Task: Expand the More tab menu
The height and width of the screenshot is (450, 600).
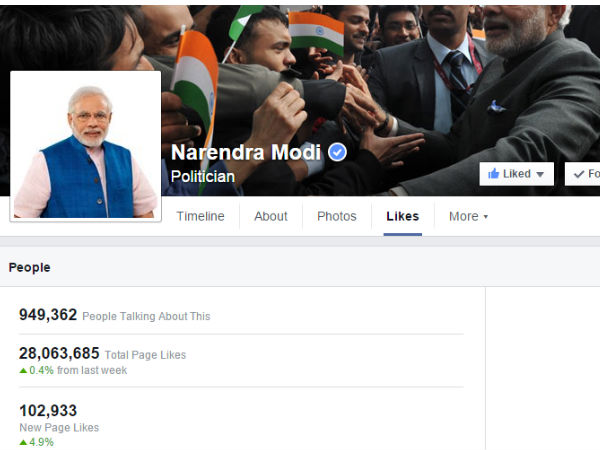Action: click(468, 217)
